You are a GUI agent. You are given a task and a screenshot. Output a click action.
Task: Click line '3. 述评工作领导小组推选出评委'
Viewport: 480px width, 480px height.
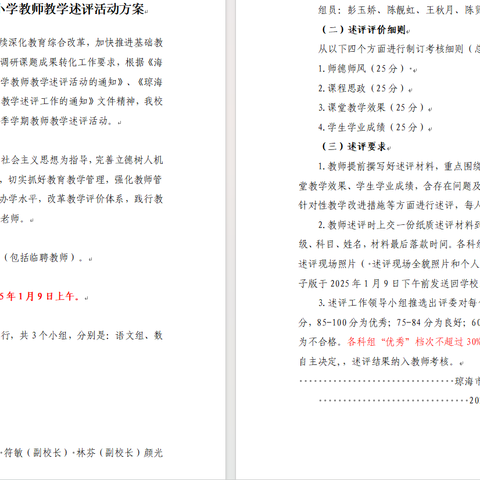(399, 303)
